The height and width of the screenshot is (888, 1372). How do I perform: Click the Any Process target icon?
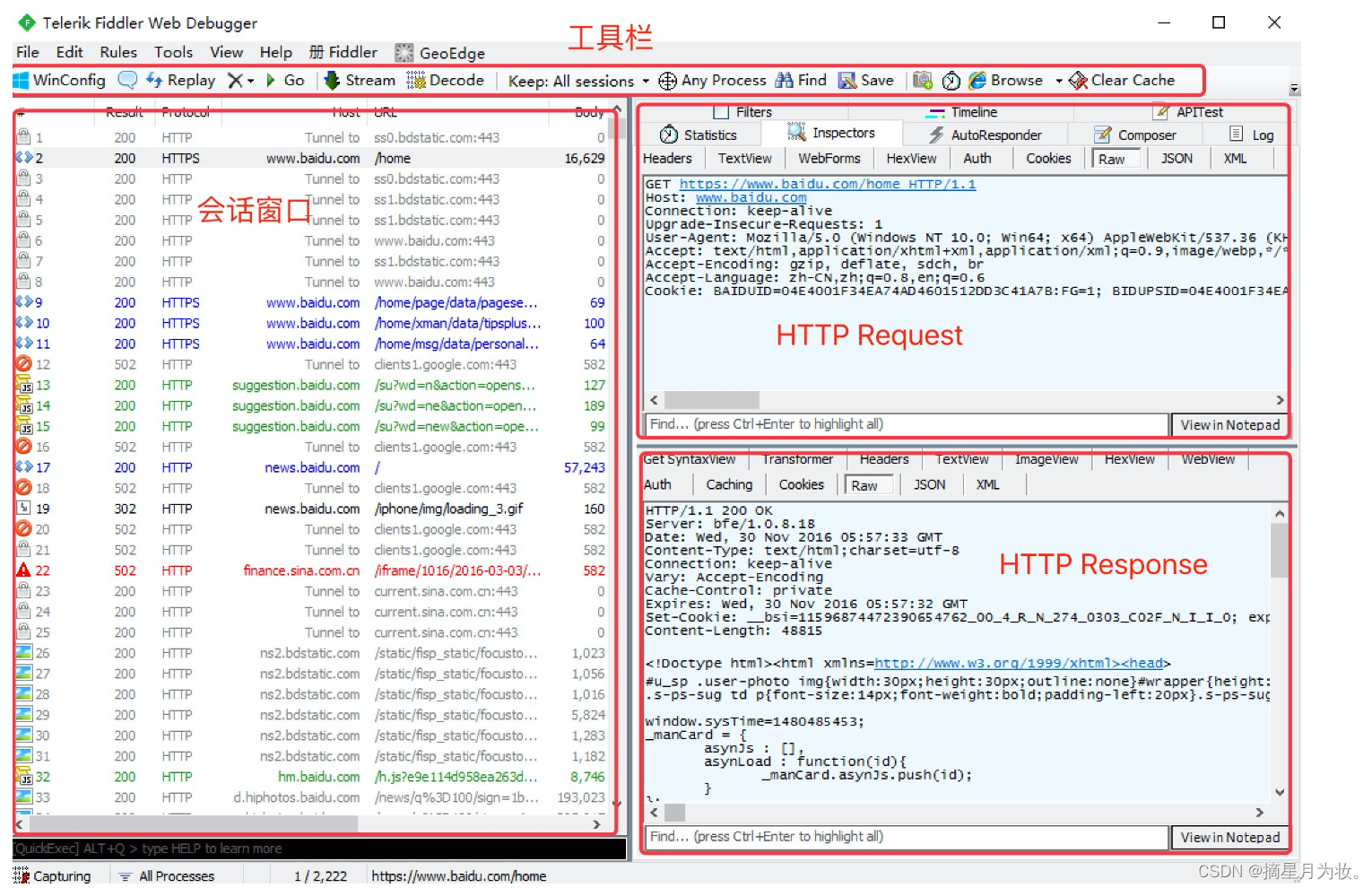coord(667,81)
